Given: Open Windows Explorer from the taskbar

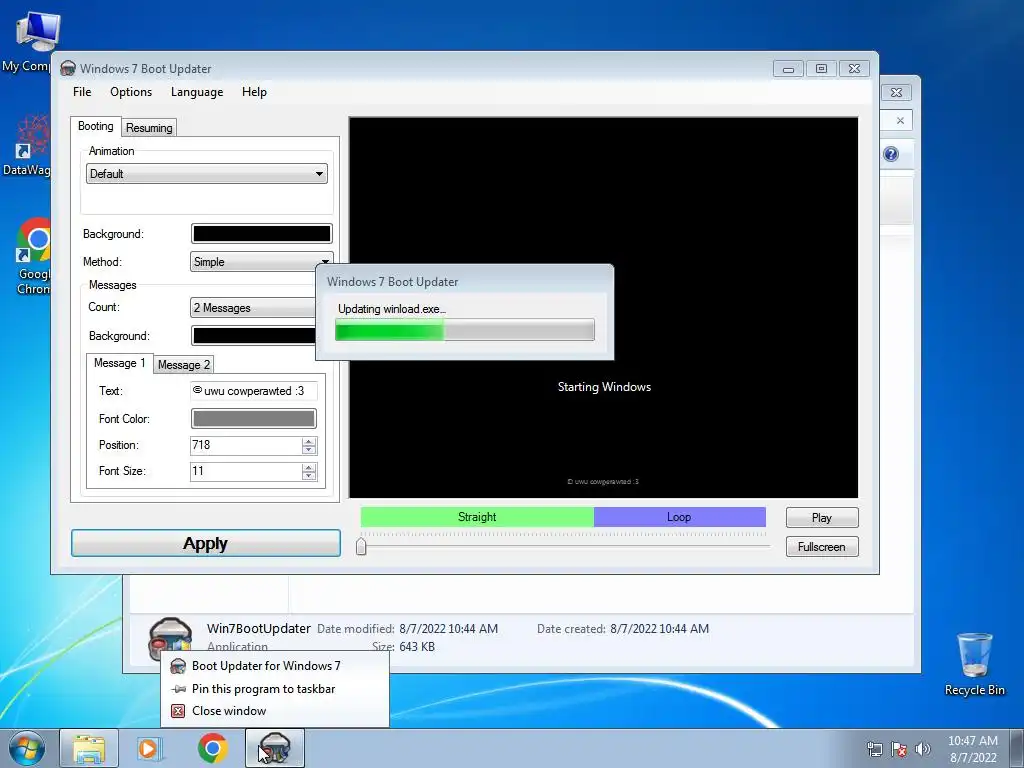Looking at the screenshot, I should [89, 748].
